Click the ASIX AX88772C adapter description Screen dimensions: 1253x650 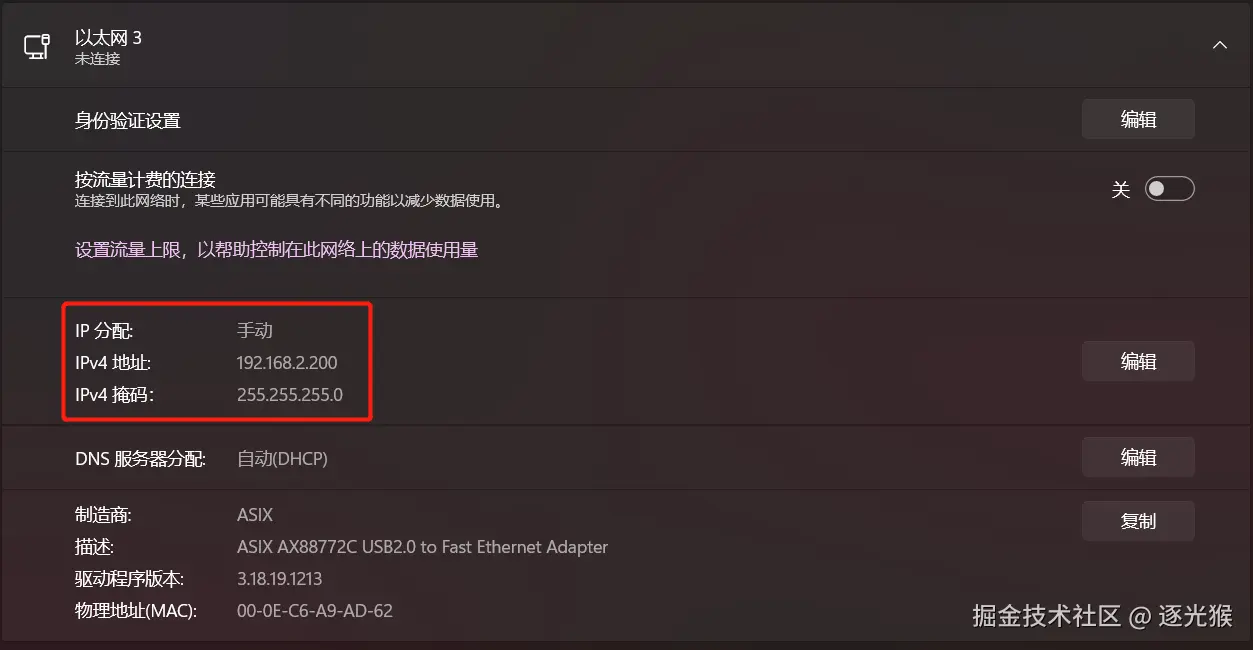coord(422,547)
